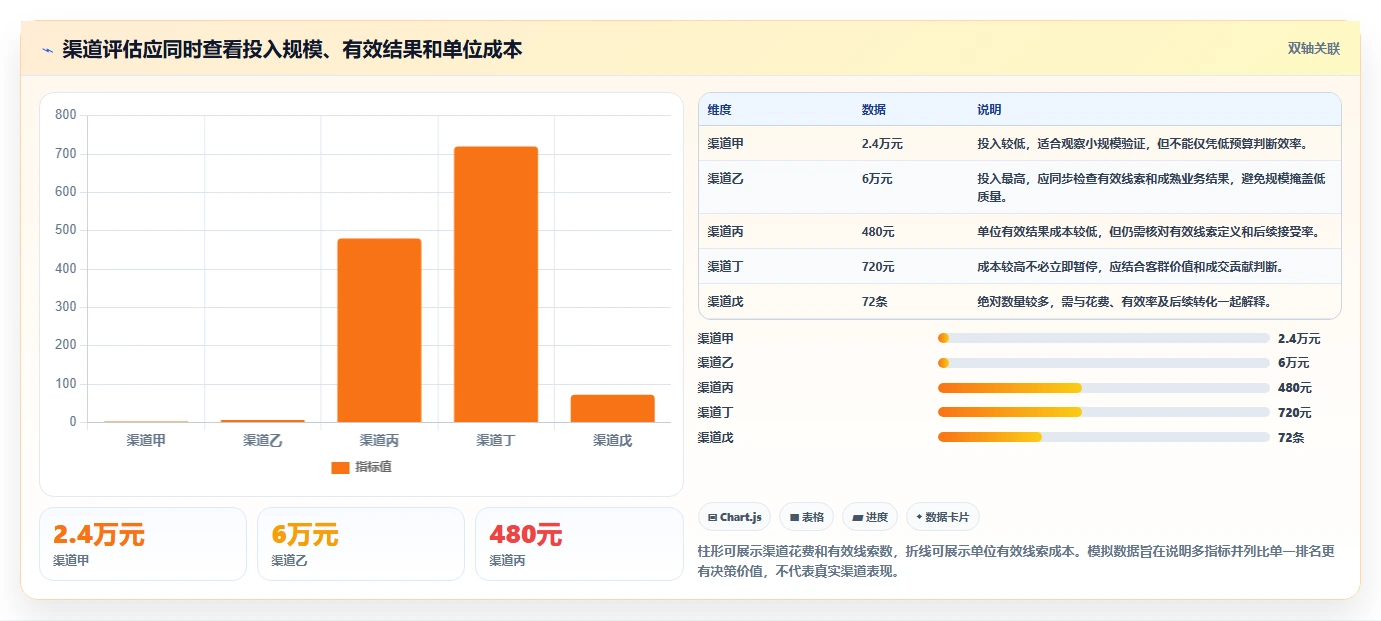1381x621 pixels.
Task: Click the orange 指标值 legend swatch
Action: coord(340,467)
